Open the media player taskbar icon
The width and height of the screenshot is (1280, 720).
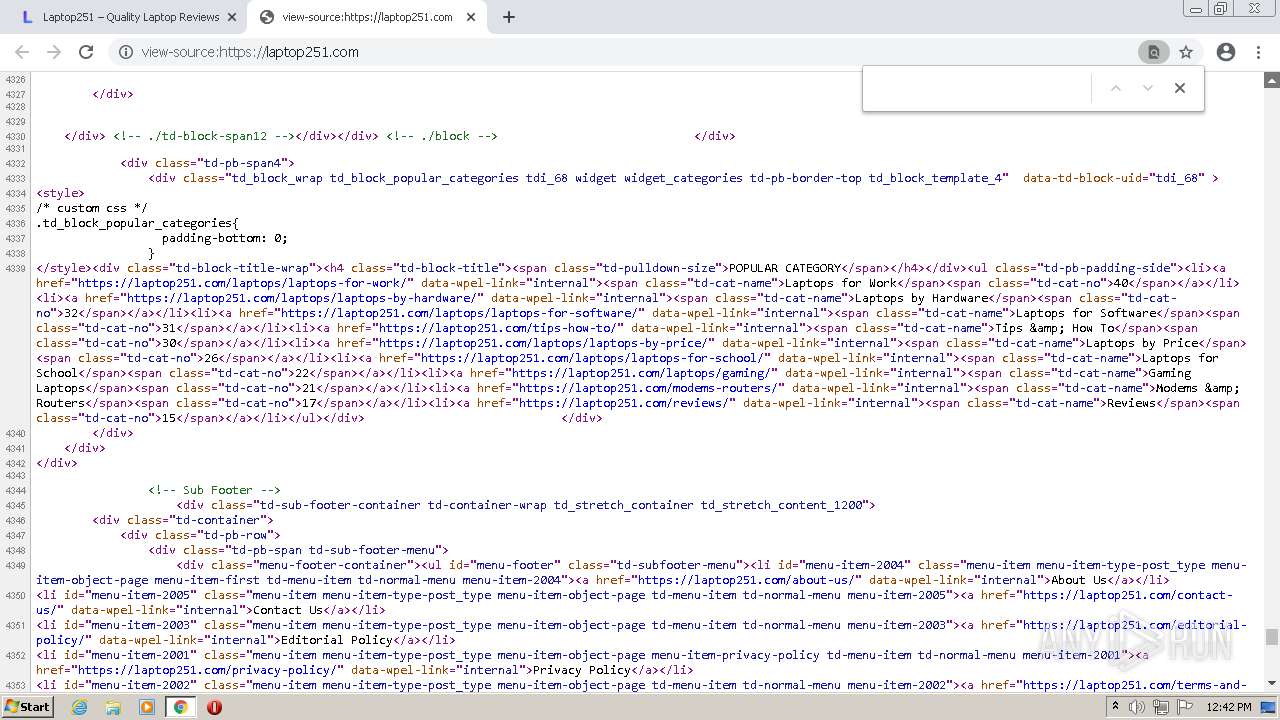point(147,707)
